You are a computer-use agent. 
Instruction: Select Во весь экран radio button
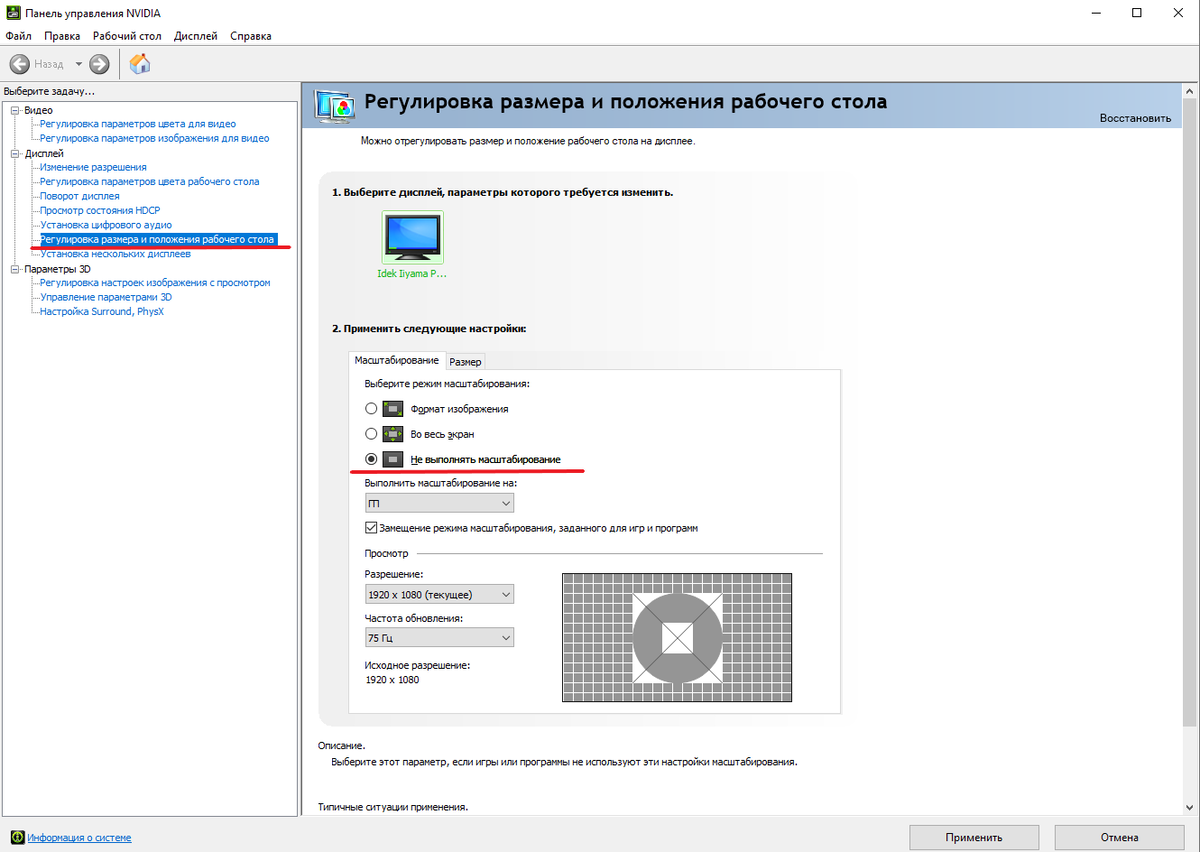tap(371, 434)
